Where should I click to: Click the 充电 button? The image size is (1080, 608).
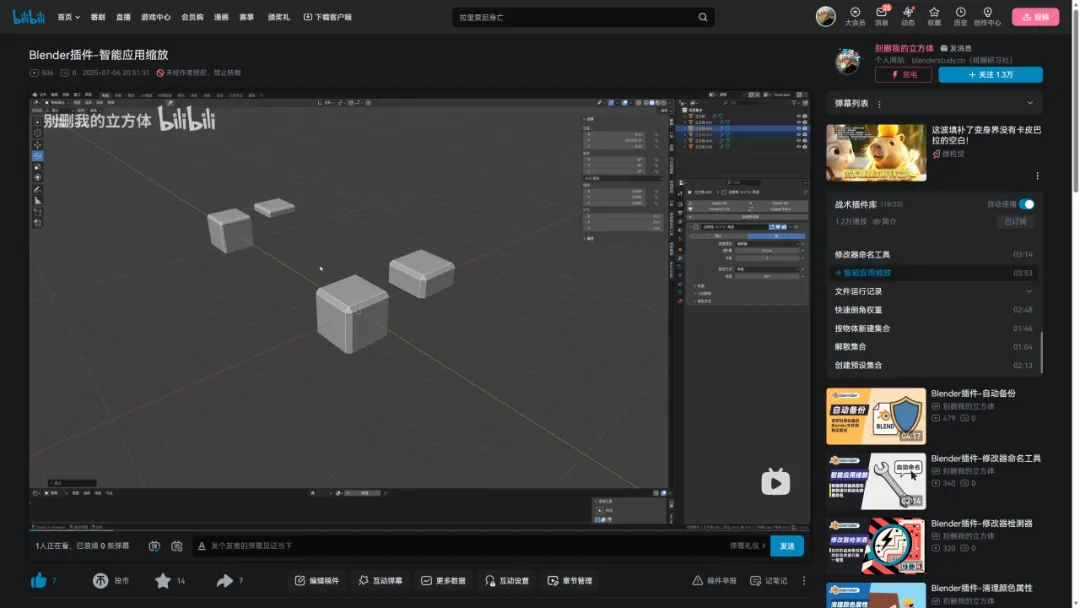[x=903, y=74]
